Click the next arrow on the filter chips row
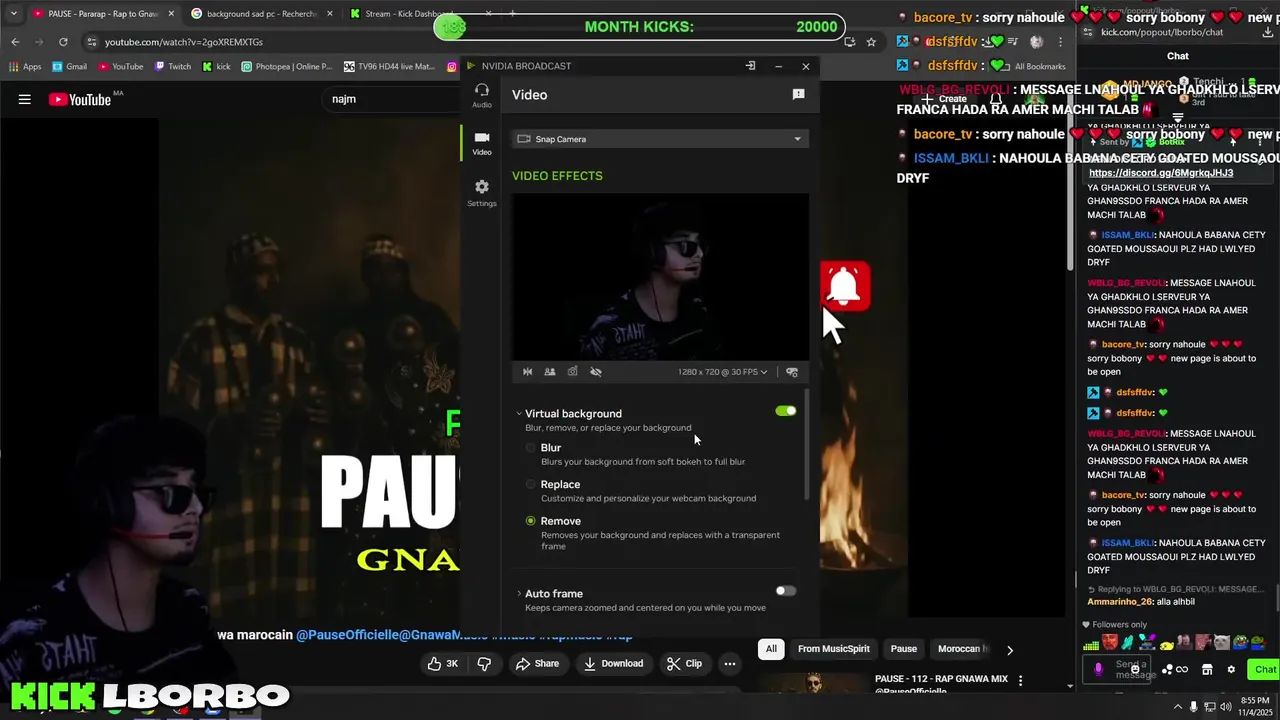This screenshot has height=720, width=1280. [1010, 650]
